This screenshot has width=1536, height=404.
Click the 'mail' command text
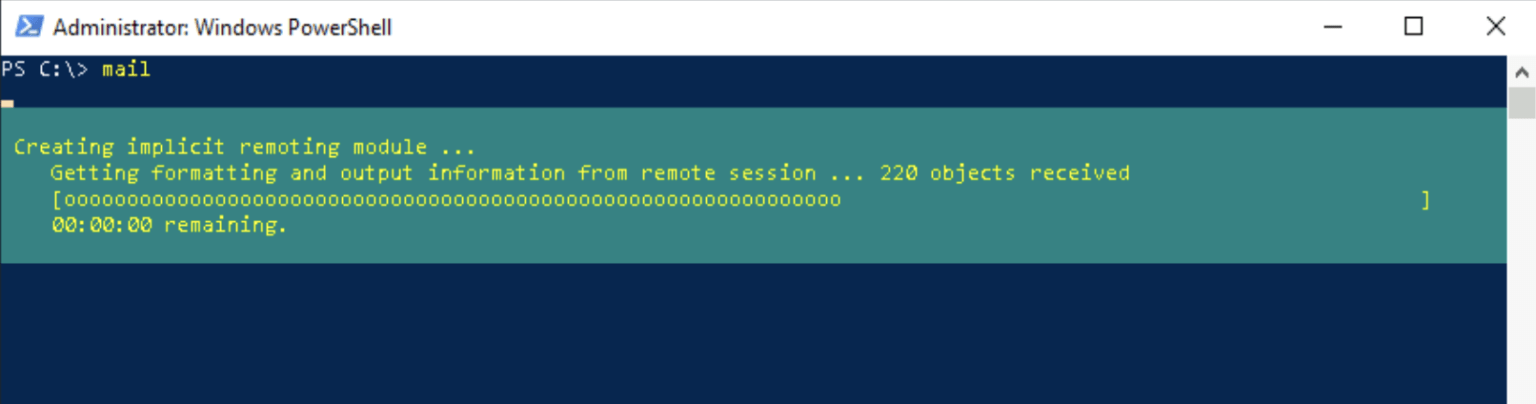126,69
